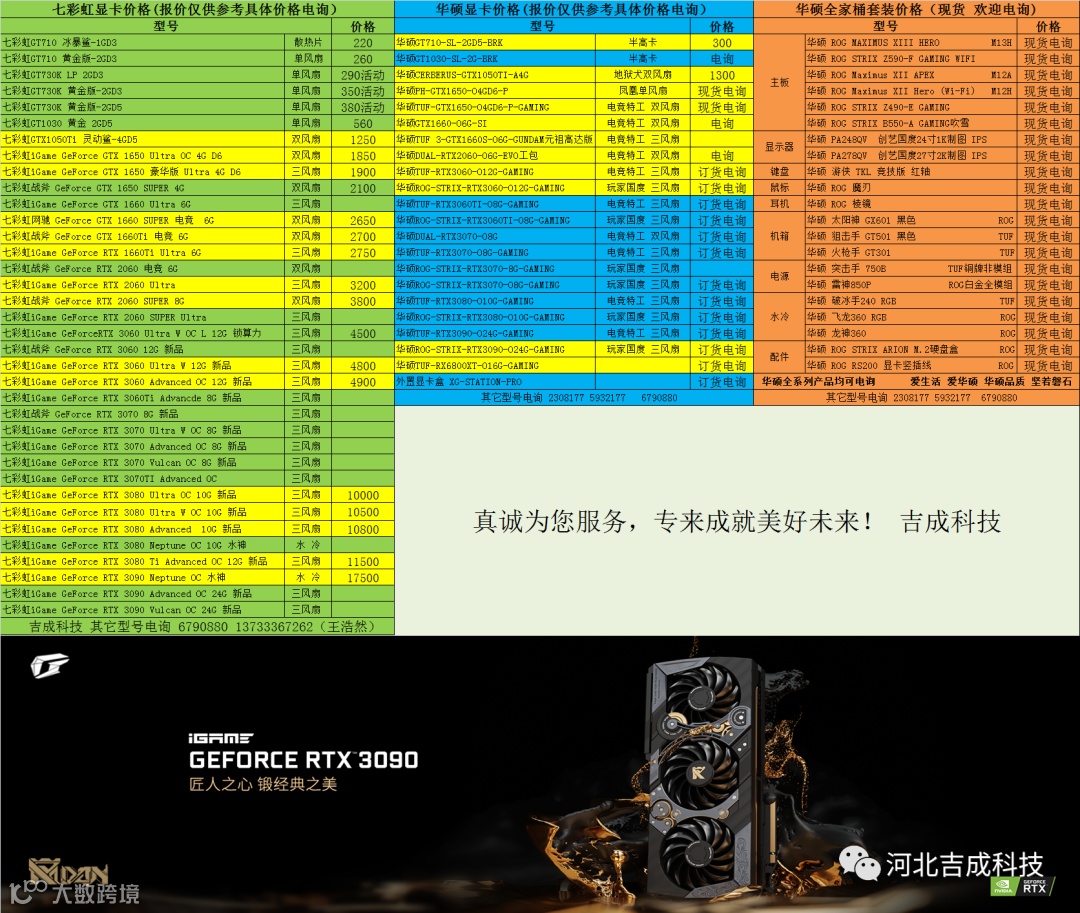Select the 华硕TUF 3-GTX1660S-O6G-GUNDAM row
Screen dimensions: 1080x913
(574, 139)
